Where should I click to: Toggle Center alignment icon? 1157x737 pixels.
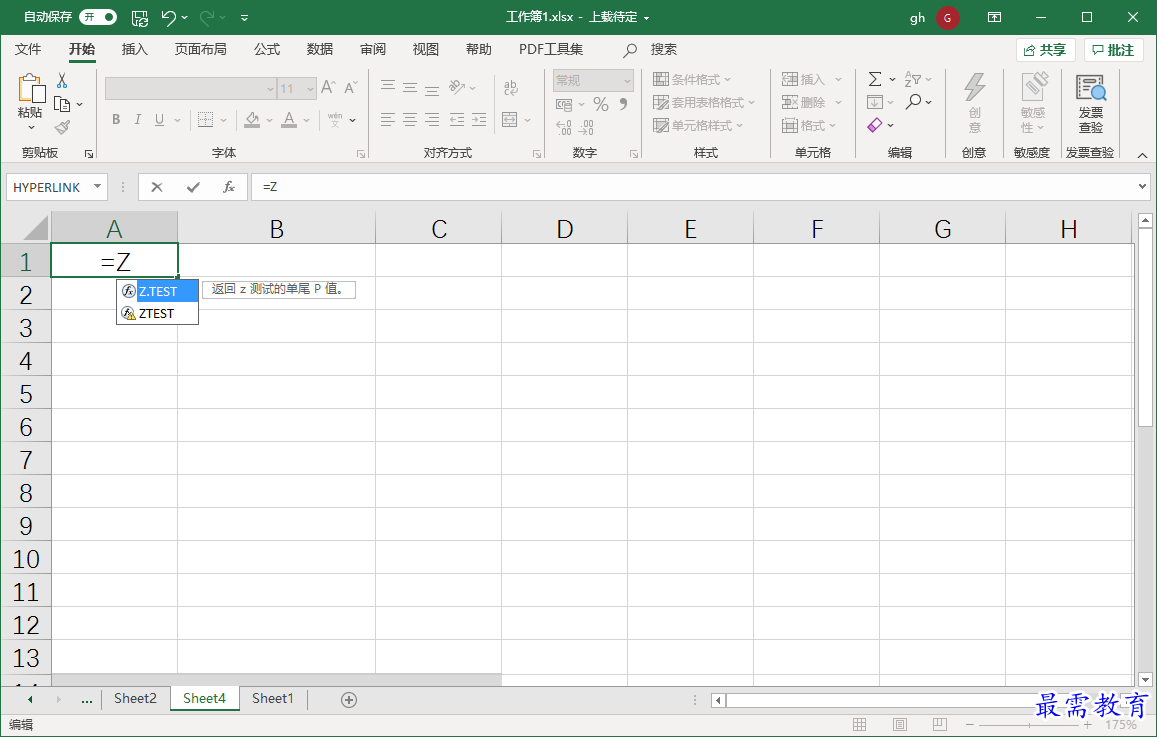coord(410,120)
